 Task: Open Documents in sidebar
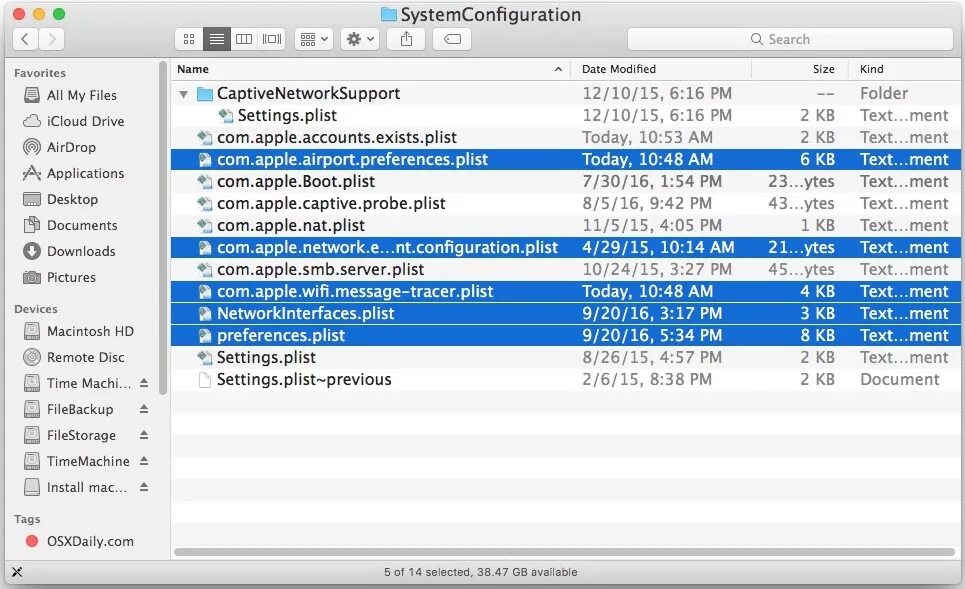point(82,225)
